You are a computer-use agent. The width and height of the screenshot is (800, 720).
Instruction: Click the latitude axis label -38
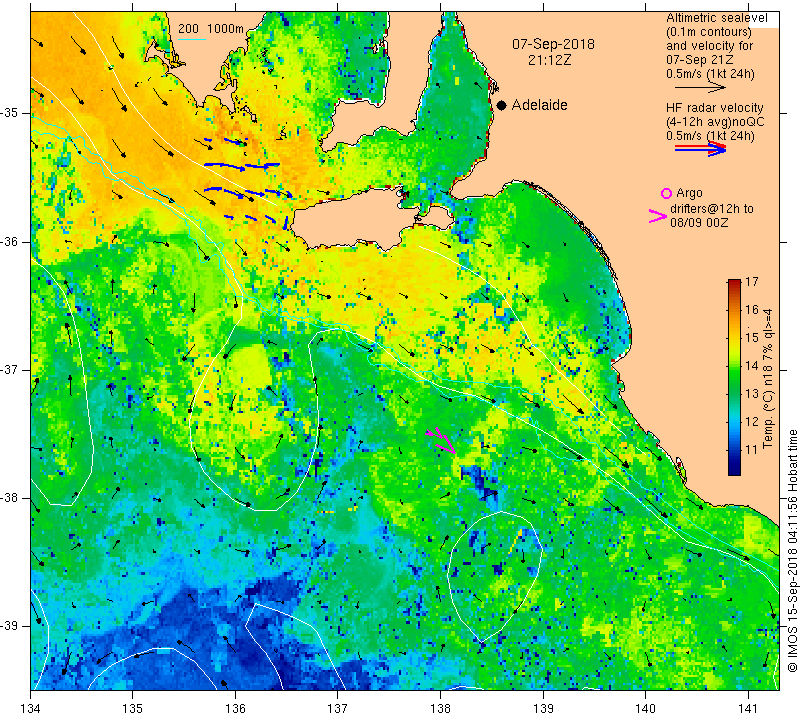click(11, 498)
